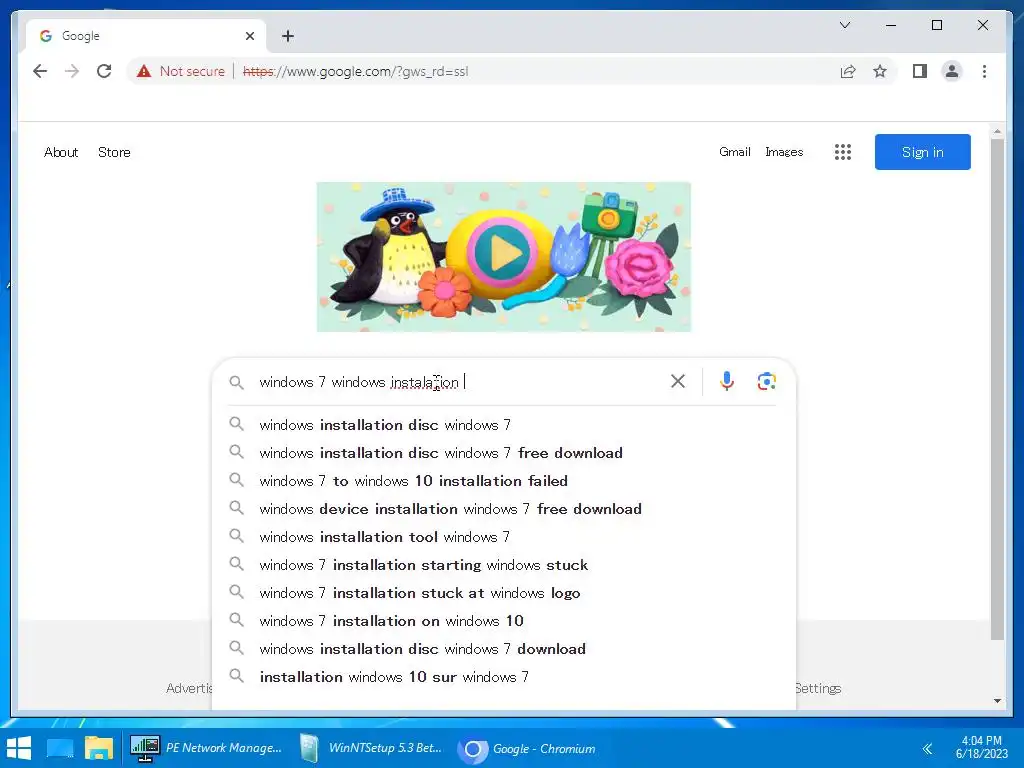Select suggestion 'windows 7 installation on windows 10'

[504, 621]
